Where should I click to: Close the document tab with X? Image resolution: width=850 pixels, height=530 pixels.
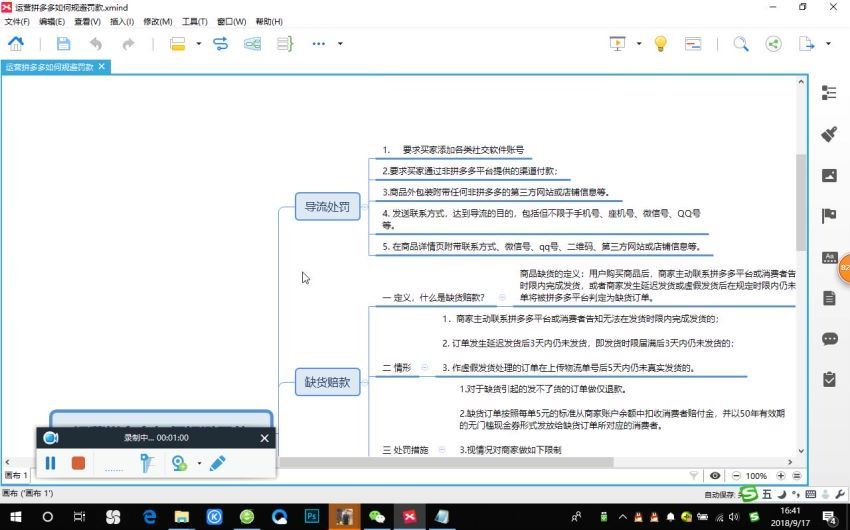pos(101,66)
